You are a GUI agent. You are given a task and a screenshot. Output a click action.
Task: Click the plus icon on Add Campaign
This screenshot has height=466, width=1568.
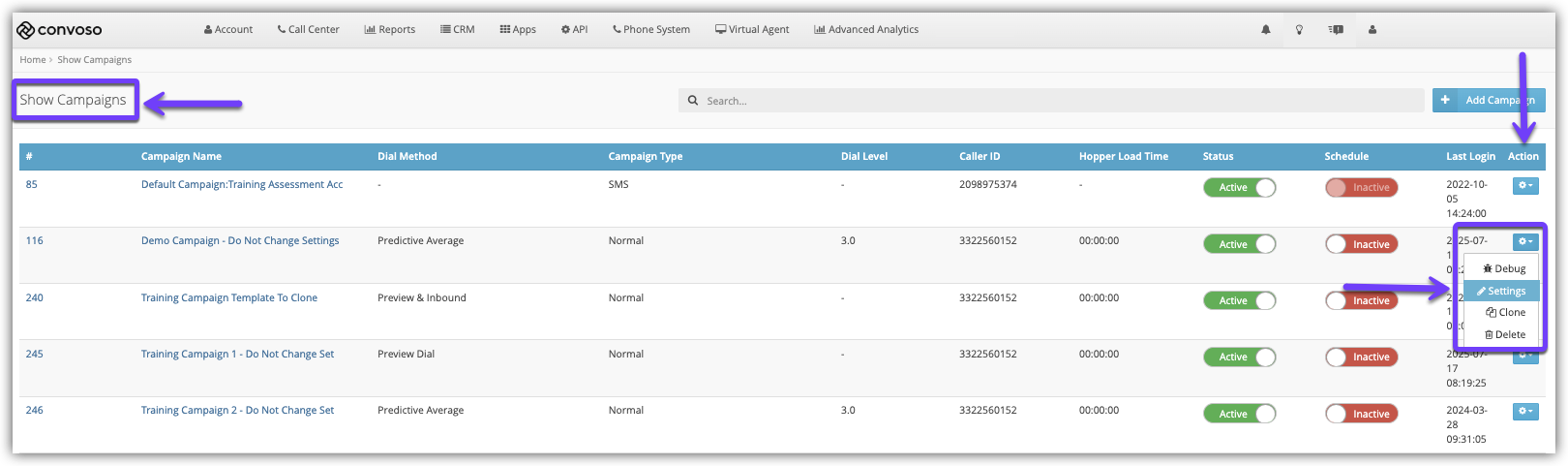tap(1445, 100)
